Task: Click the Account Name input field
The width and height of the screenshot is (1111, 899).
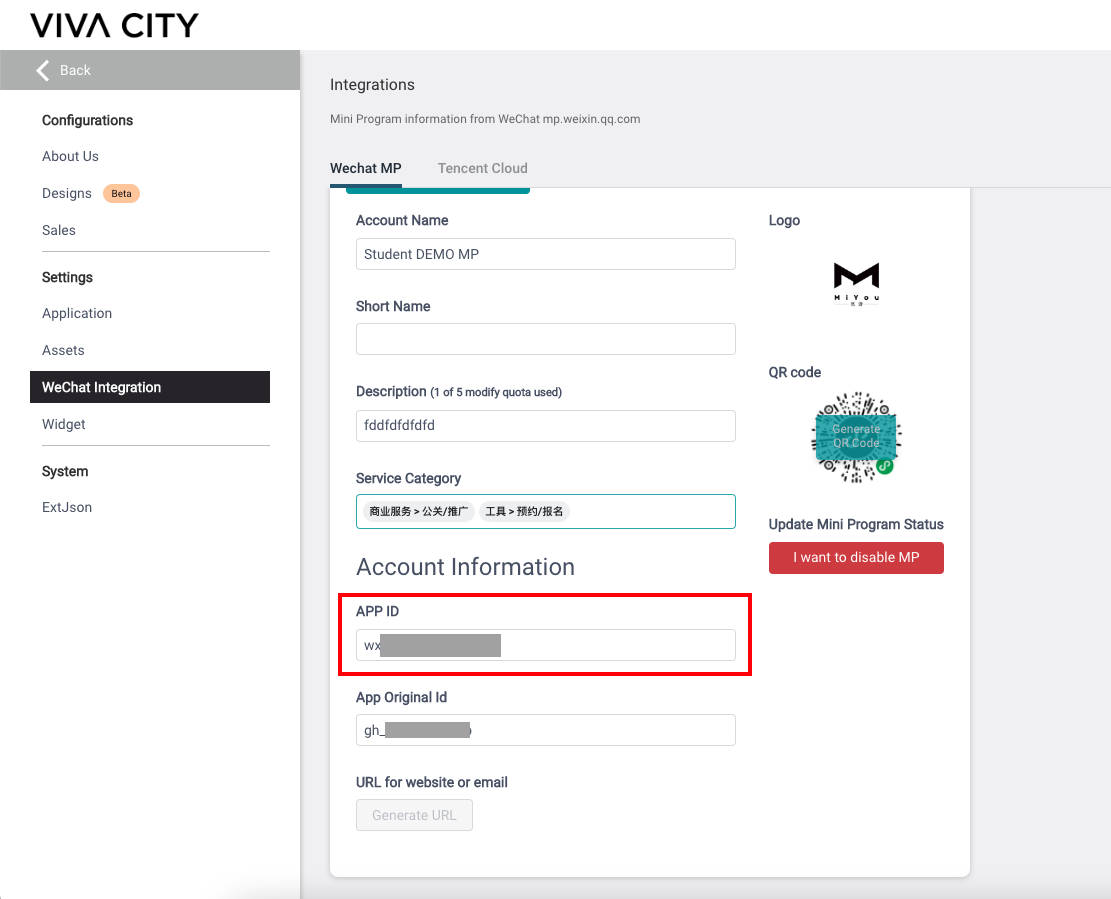Action: point(546,254)
